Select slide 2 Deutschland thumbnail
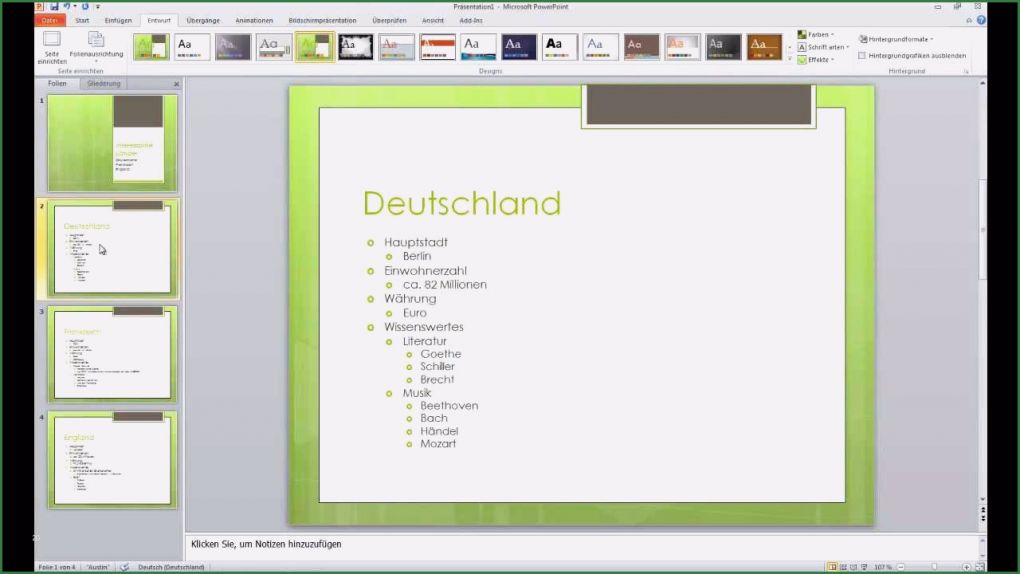 coord(113,249)
